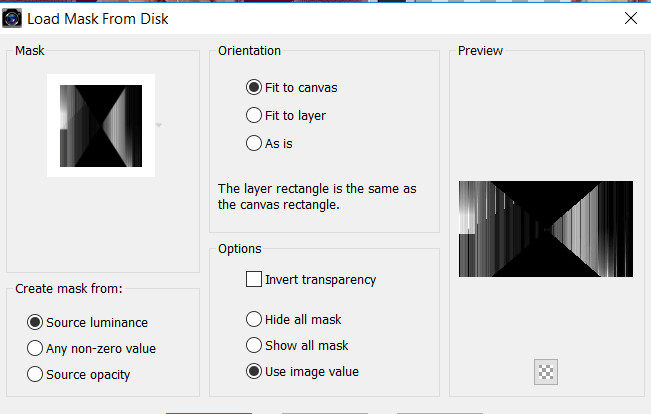Choose the Fit to layer option

coord(254,115)
